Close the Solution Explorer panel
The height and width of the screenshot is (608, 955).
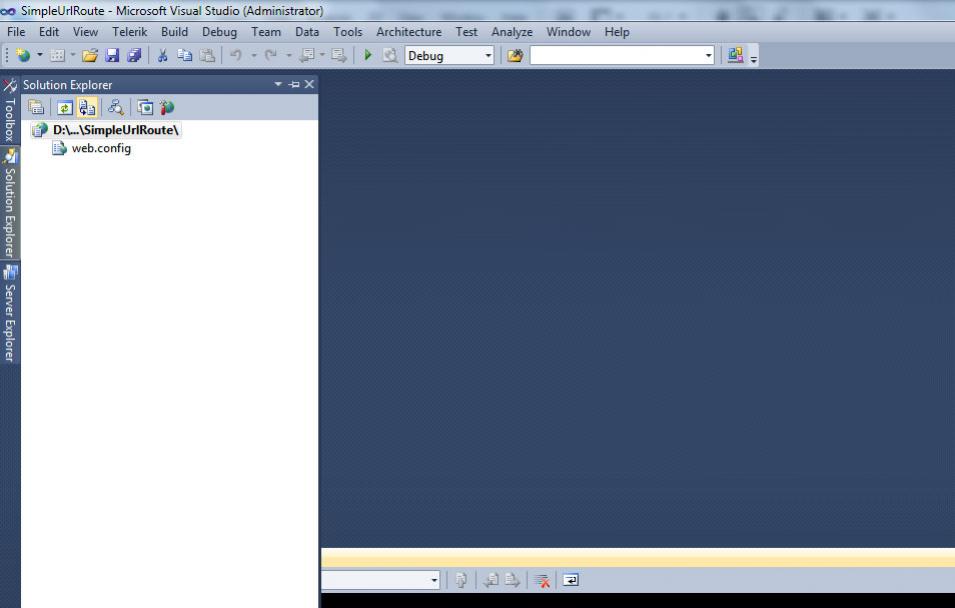pyautogui.click(x=309, y=84)
